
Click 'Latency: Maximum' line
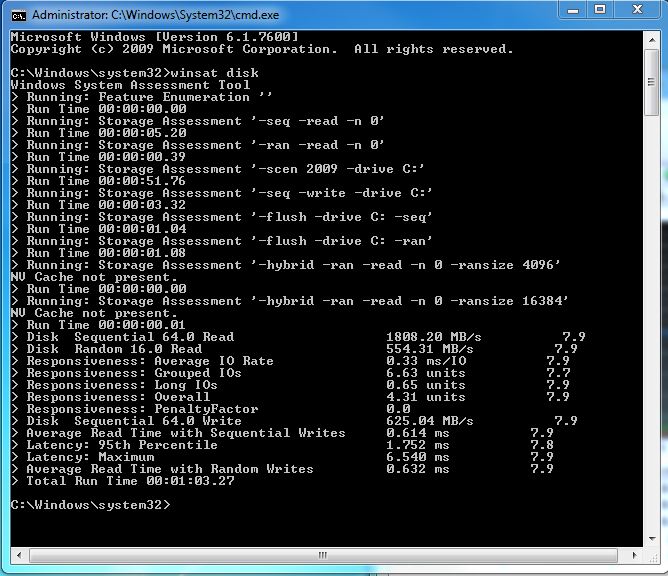coord(90,457)
